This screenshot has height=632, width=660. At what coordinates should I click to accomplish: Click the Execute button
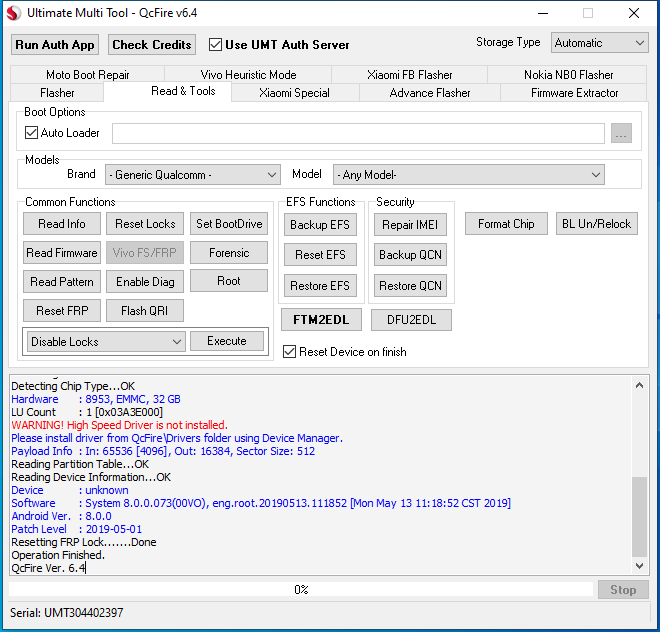[227, 341]
